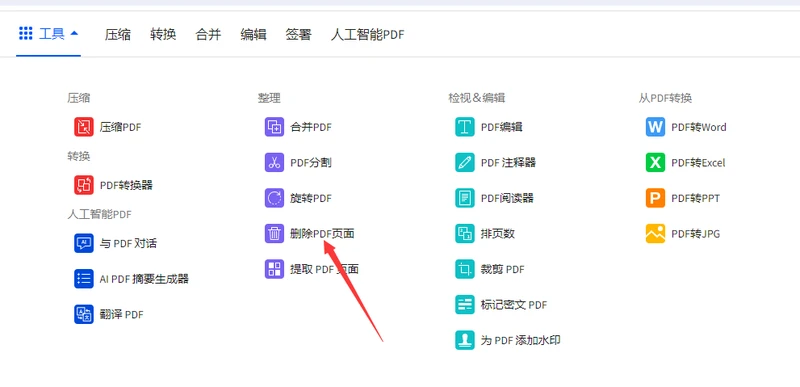Viewport: 800px width, 387px height.
Task: Click the PDF阅读器 text link
Action: point(507,198)
